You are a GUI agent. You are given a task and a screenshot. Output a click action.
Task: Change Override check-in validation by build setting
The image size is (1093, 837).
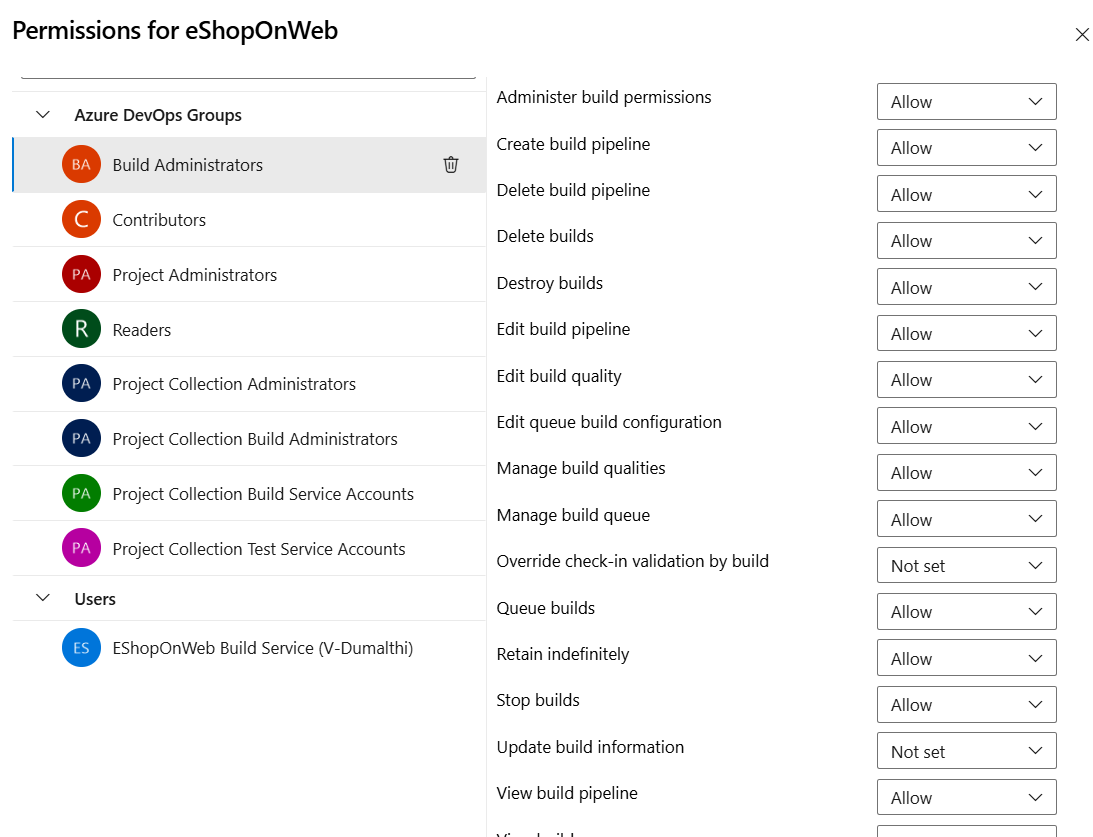pyautogui.click(x=966, y=565)
